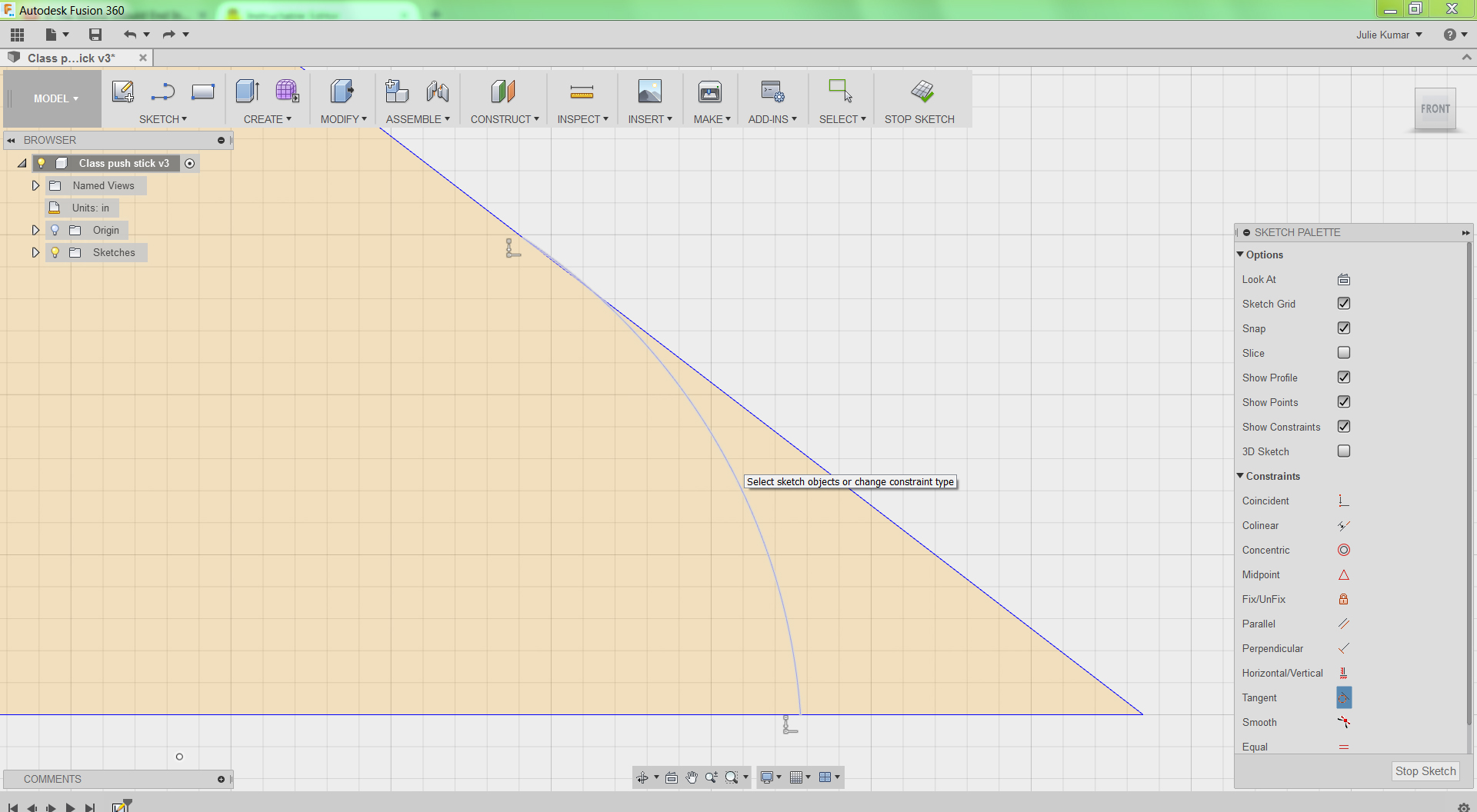Expand the Sketches folder
1477x812 pixels.
point(35,252)
